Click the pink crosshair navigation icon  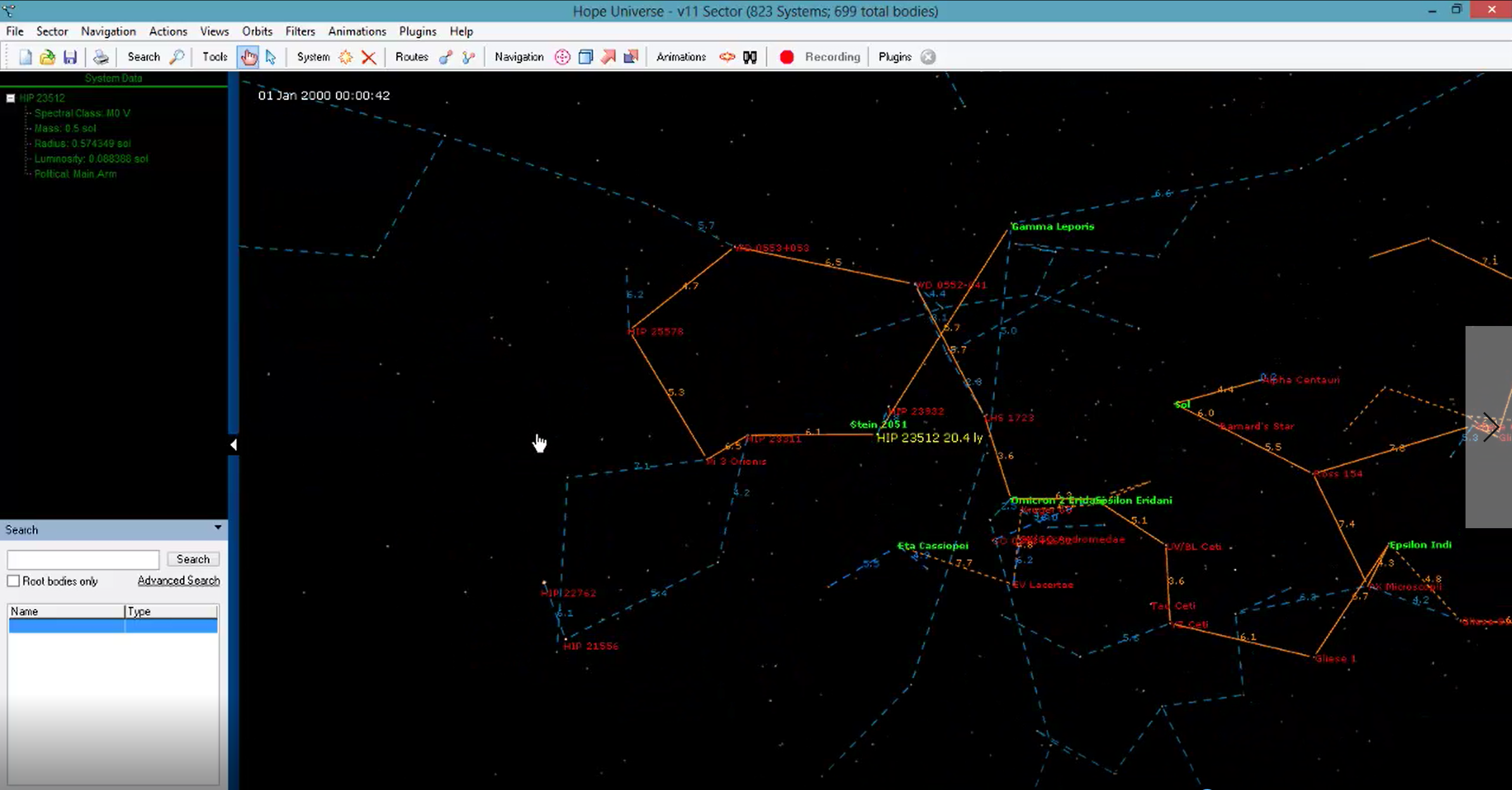click(562, 57)
